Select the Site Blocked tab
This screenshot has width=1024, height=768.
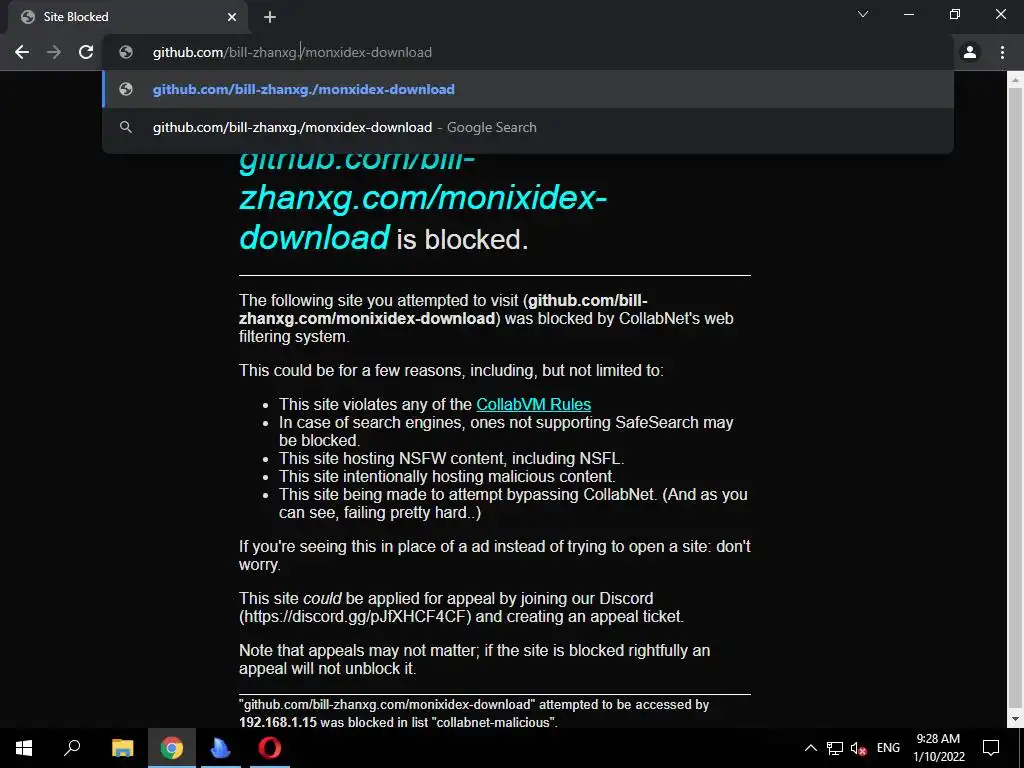(128, 17)
